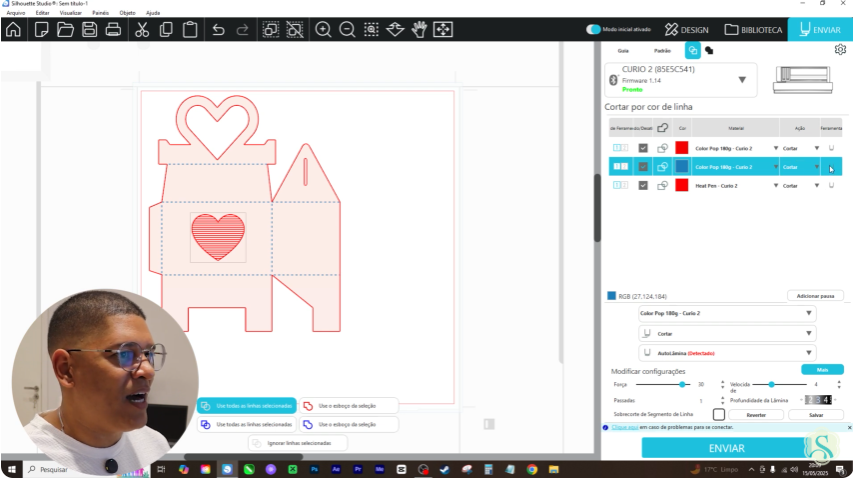Click the Mais button
The image size is (853, 478).
coord(822,370)
